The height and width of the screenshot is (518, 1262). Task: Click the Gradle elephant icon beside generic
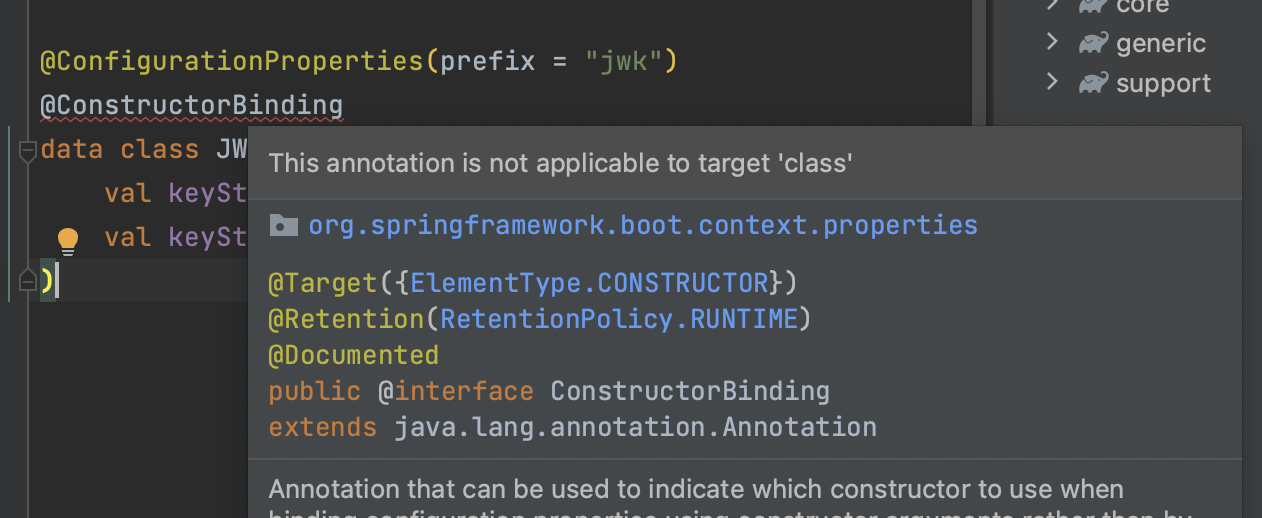1092,43
